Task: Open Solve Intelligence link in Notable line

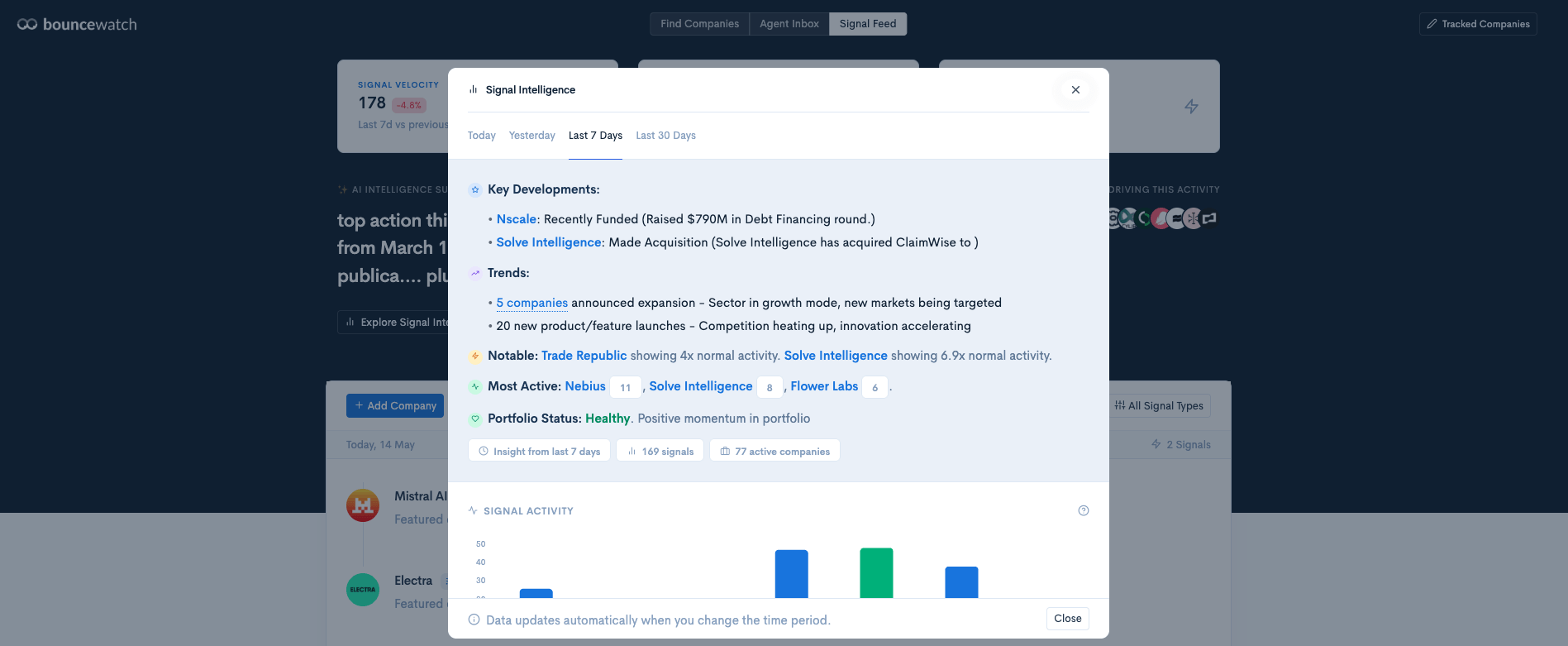Action: (x=836, y=356)
